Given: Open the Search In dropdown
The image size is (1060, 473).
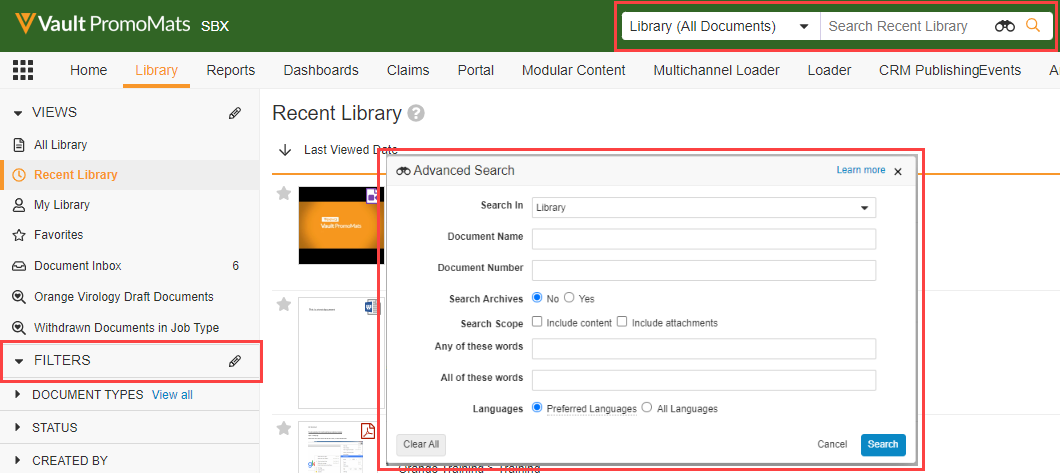Looking at the screenshot, I should pyautogui.click(x=704, y=207).
